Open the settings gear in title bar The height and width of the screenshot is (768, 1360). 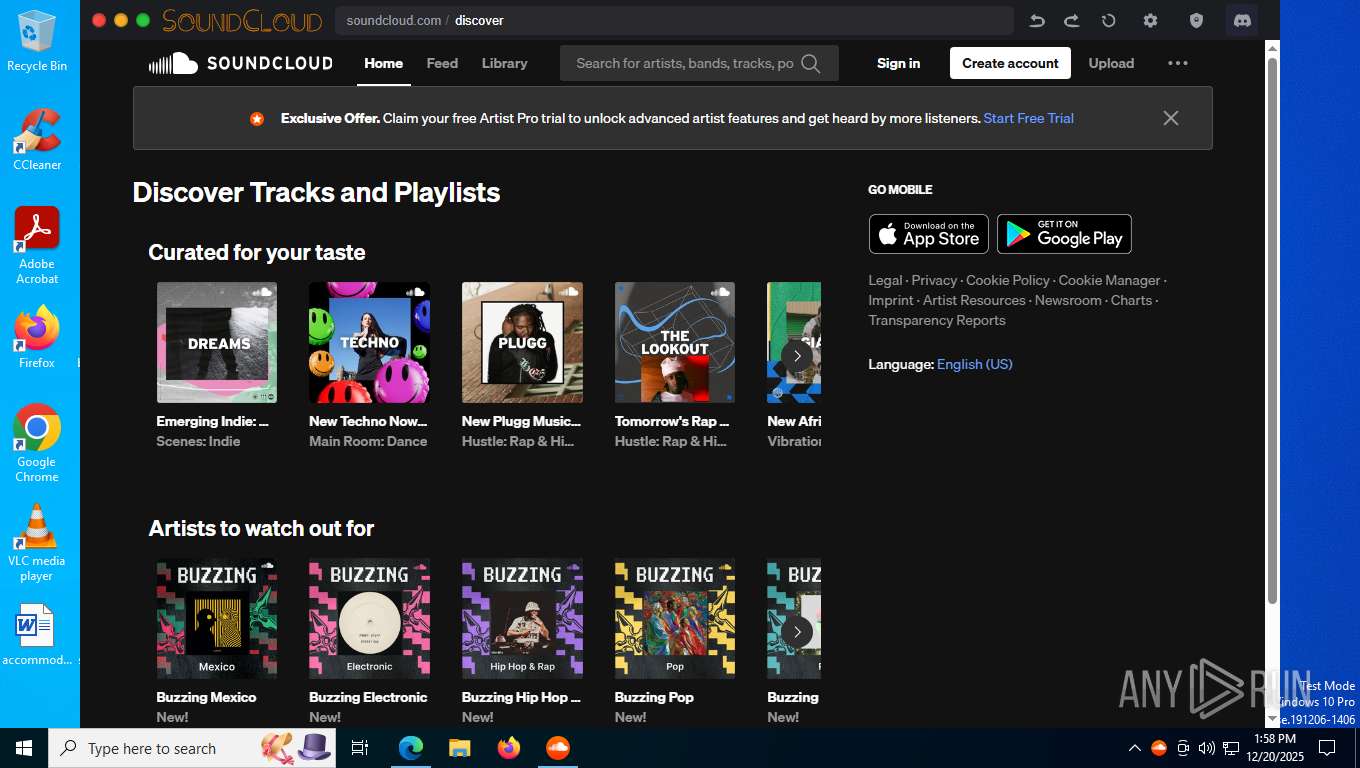1150,20
